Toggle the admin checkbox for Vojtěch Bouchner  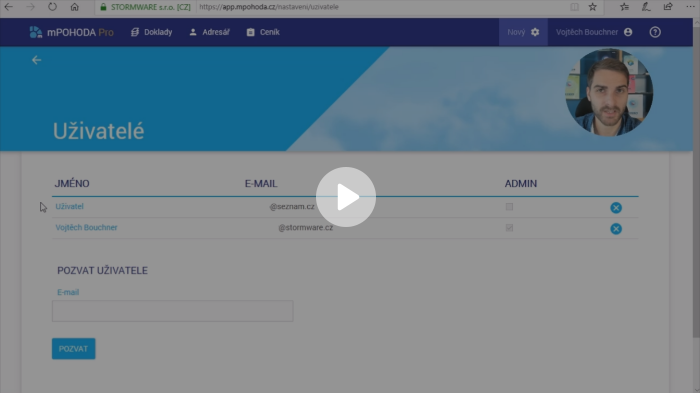[509, 228]
